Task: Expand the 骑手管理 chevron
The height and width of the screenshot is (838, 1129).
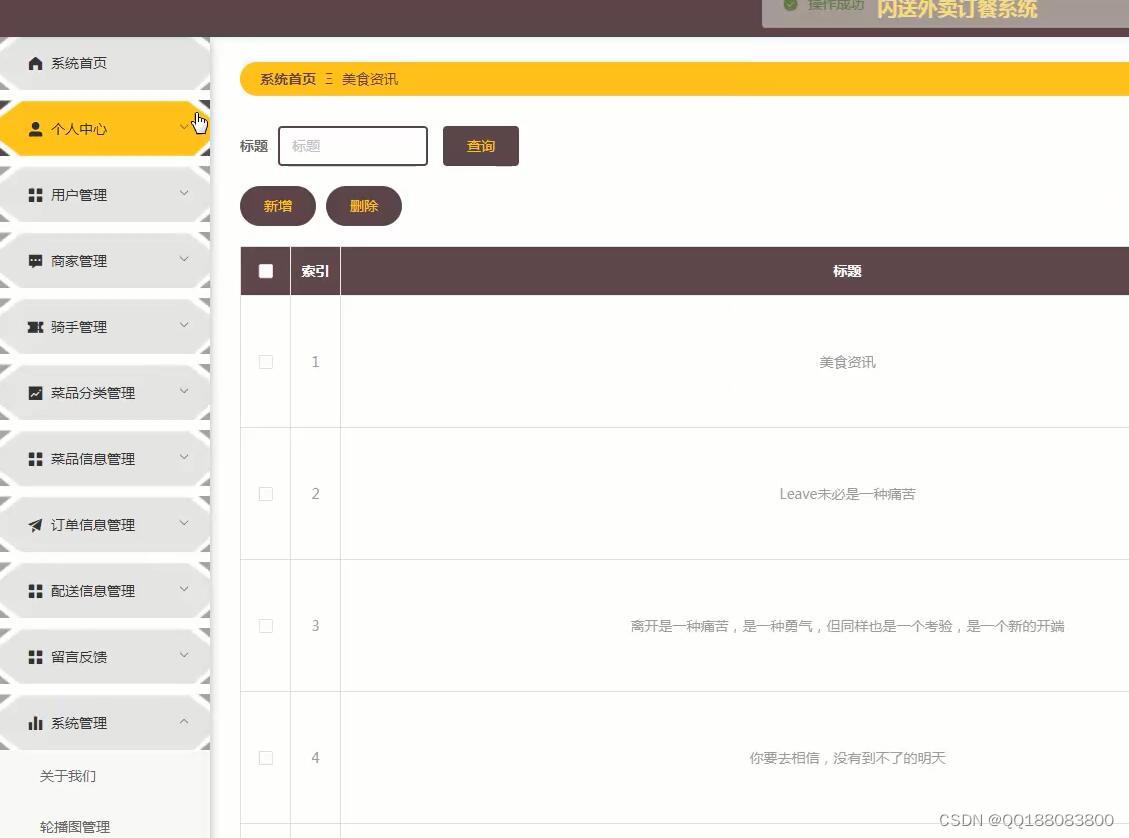Action: coord(184,325)
